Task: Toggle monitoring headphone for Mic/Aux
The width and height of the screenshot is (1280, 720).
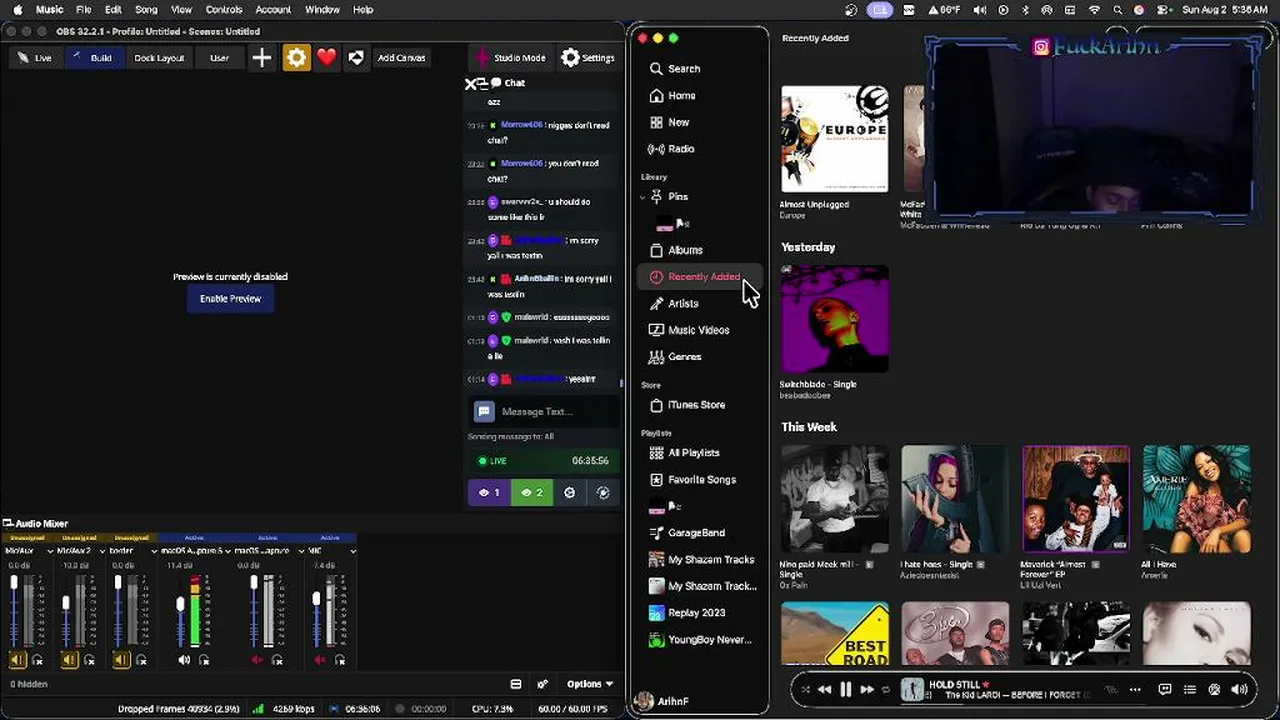Action: coord(38,660)
